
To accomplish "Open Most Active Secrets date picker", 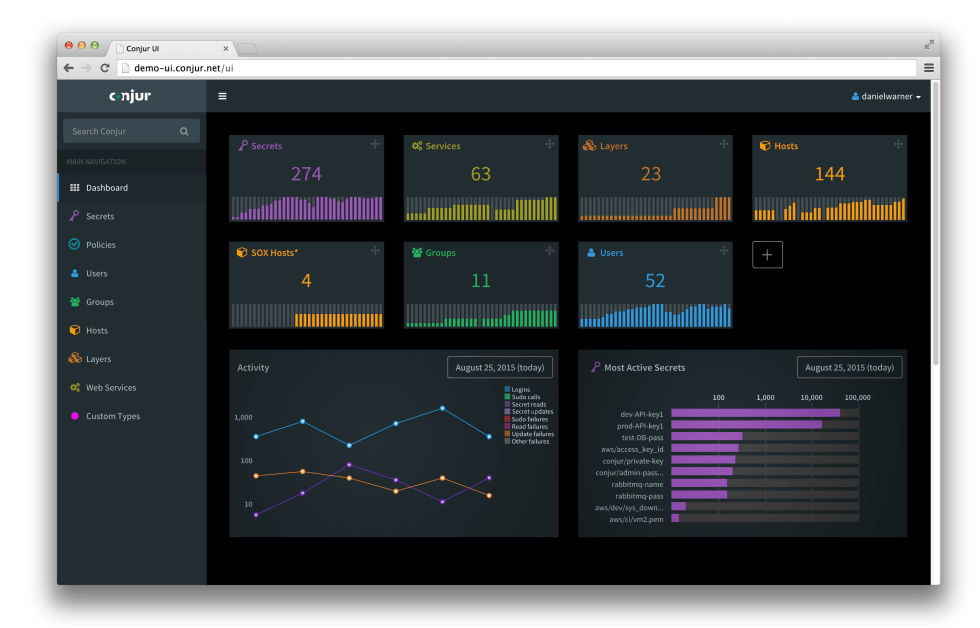I will tap(849, 368).
